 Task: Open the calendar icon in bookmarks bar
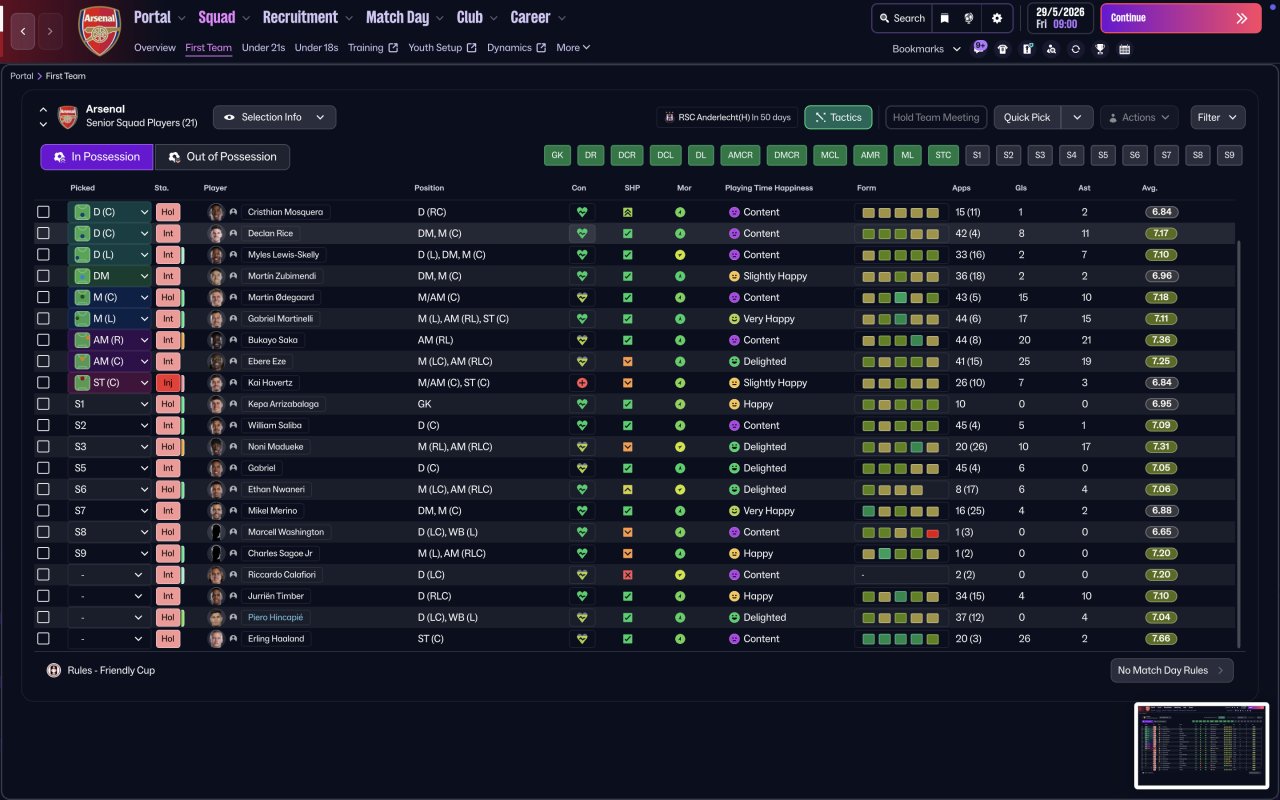pos(1124,49)
